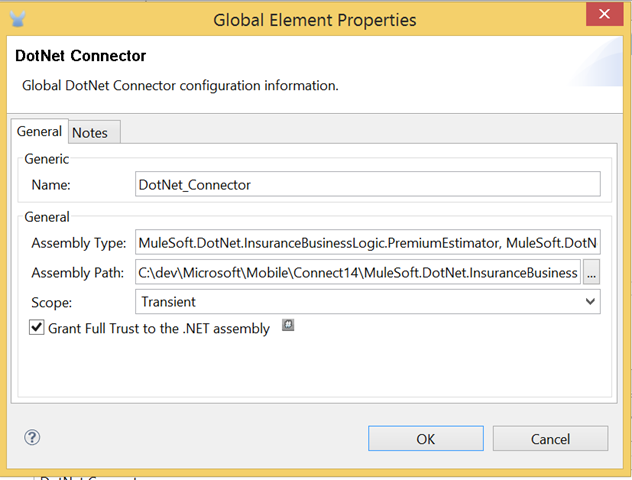Screen dimensions: 632x480
Task: Select the General tab
Action: [x=39, y=132]
